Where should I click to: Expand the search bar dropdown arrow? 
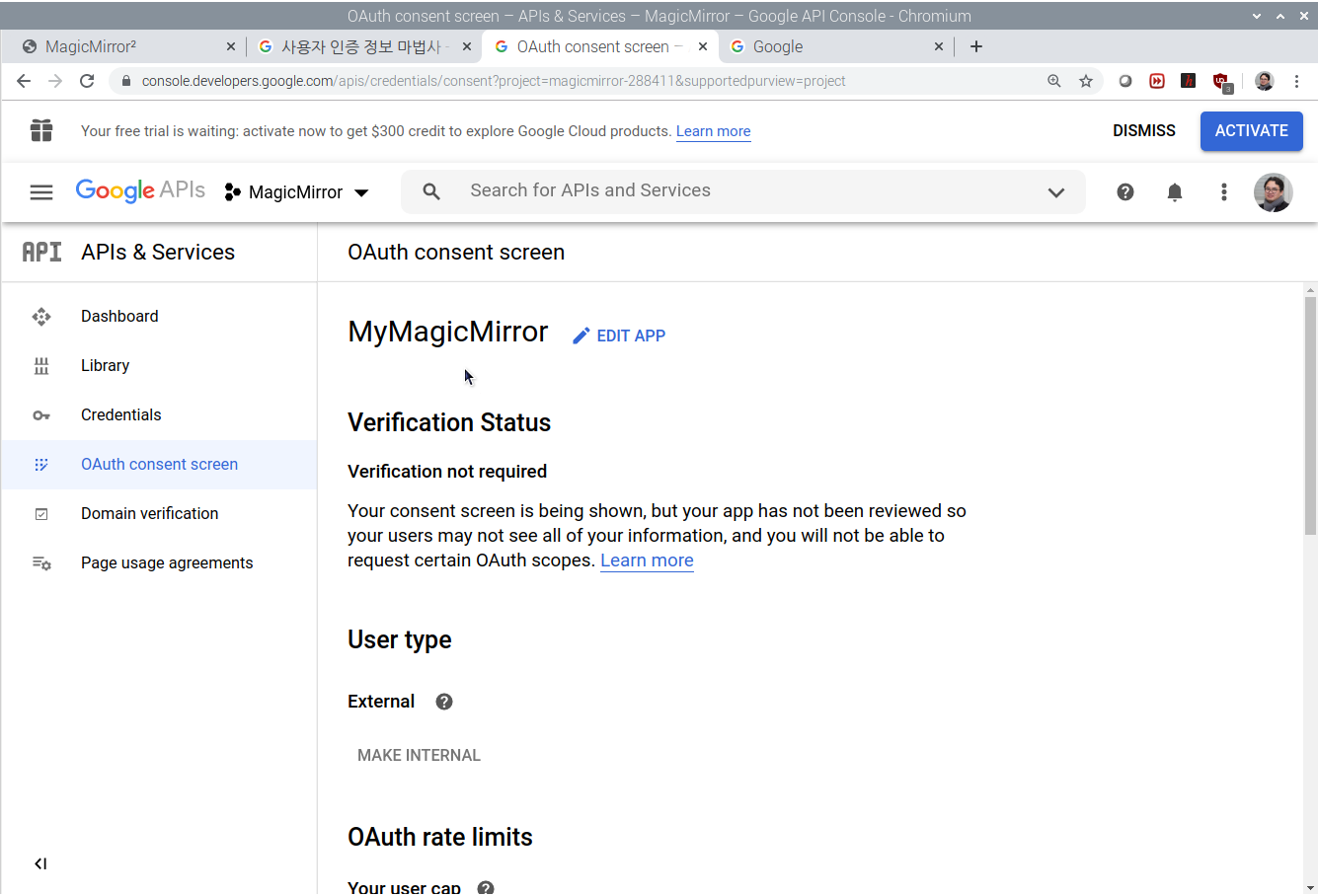(x=1056, y=192)
